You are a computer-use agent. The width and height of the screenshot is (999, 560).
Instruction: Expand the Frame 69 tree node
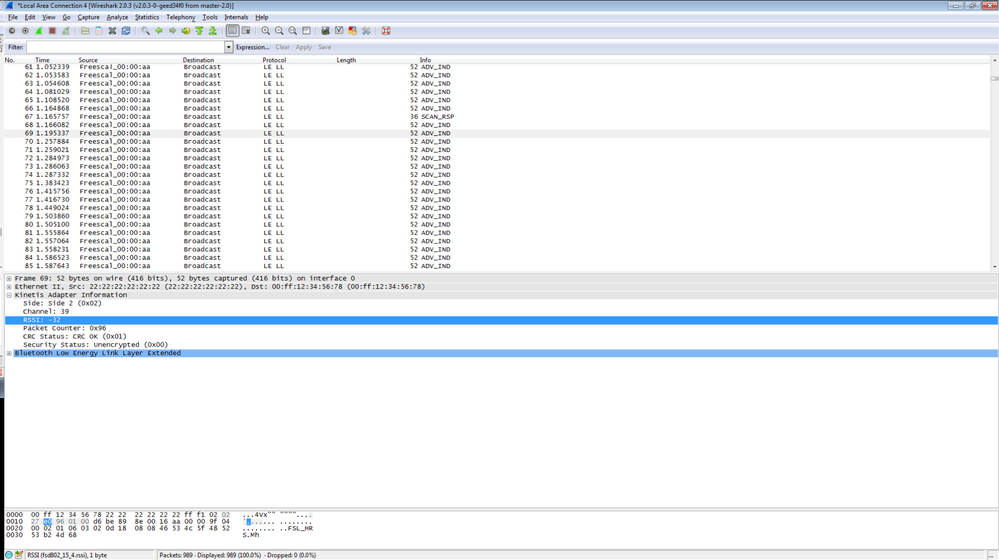pyautogui.click(x=9, y=278)
